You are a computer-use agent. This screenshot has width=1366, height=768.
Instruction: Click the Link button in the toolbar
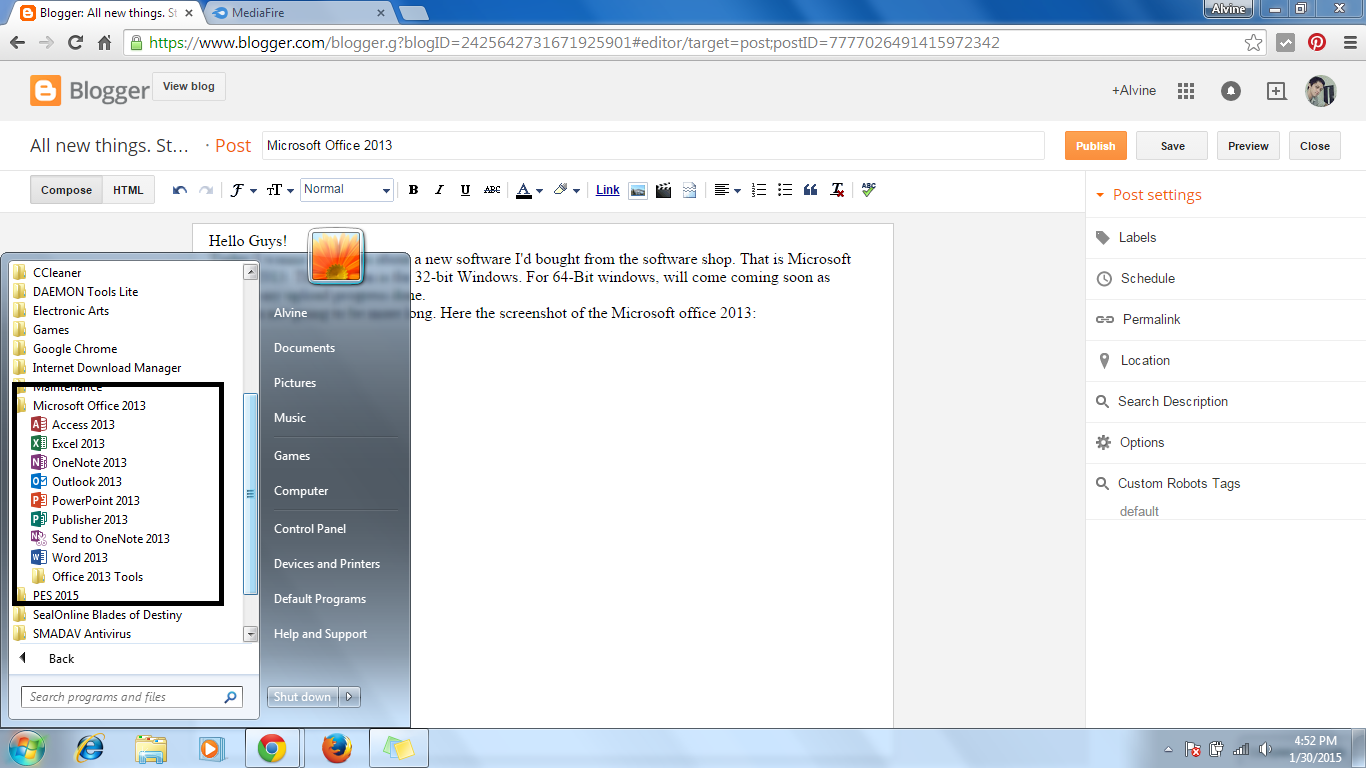(x=608, y=190)
